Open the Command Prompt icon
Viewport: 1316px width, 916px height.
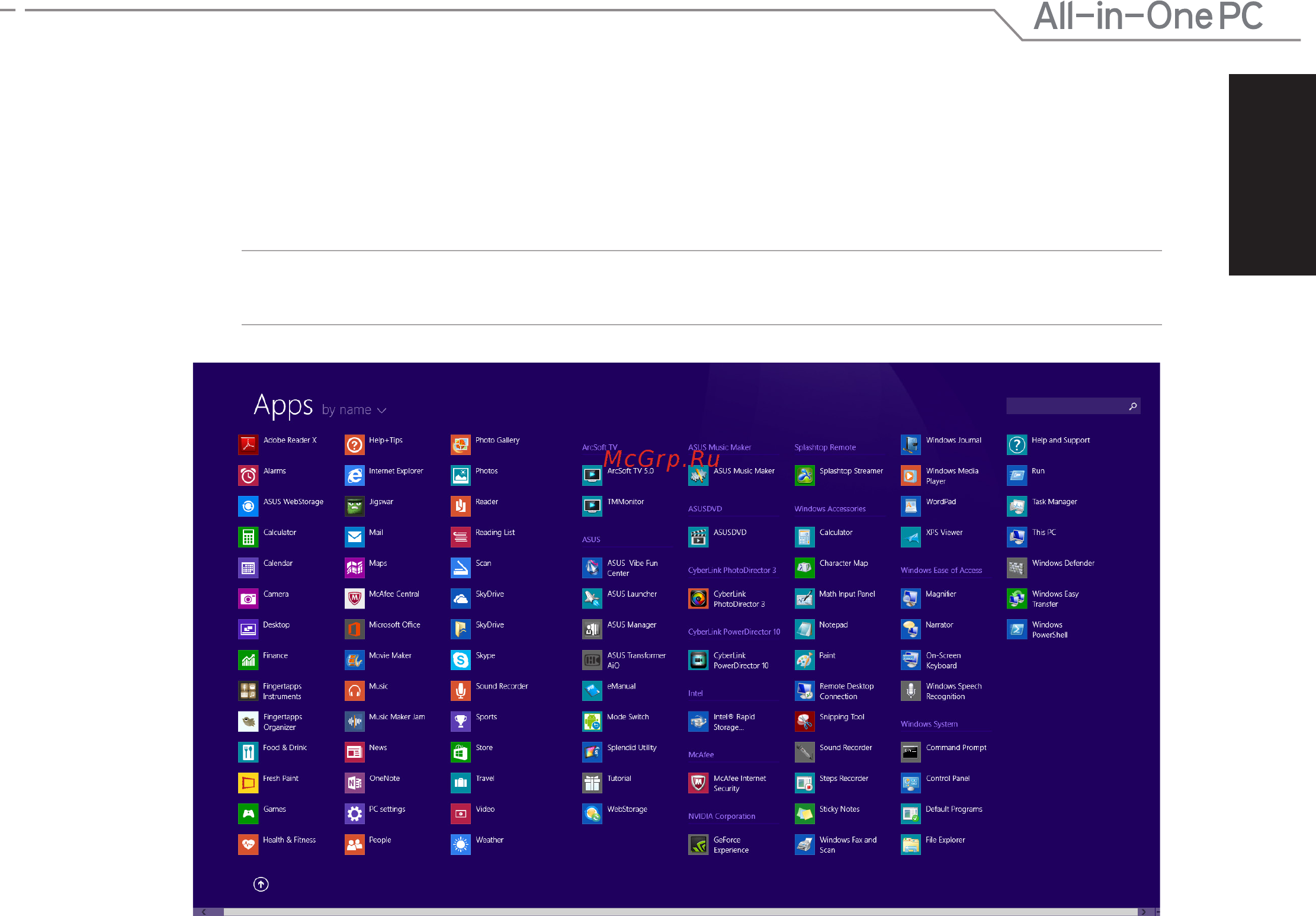(x=910, y=752)
